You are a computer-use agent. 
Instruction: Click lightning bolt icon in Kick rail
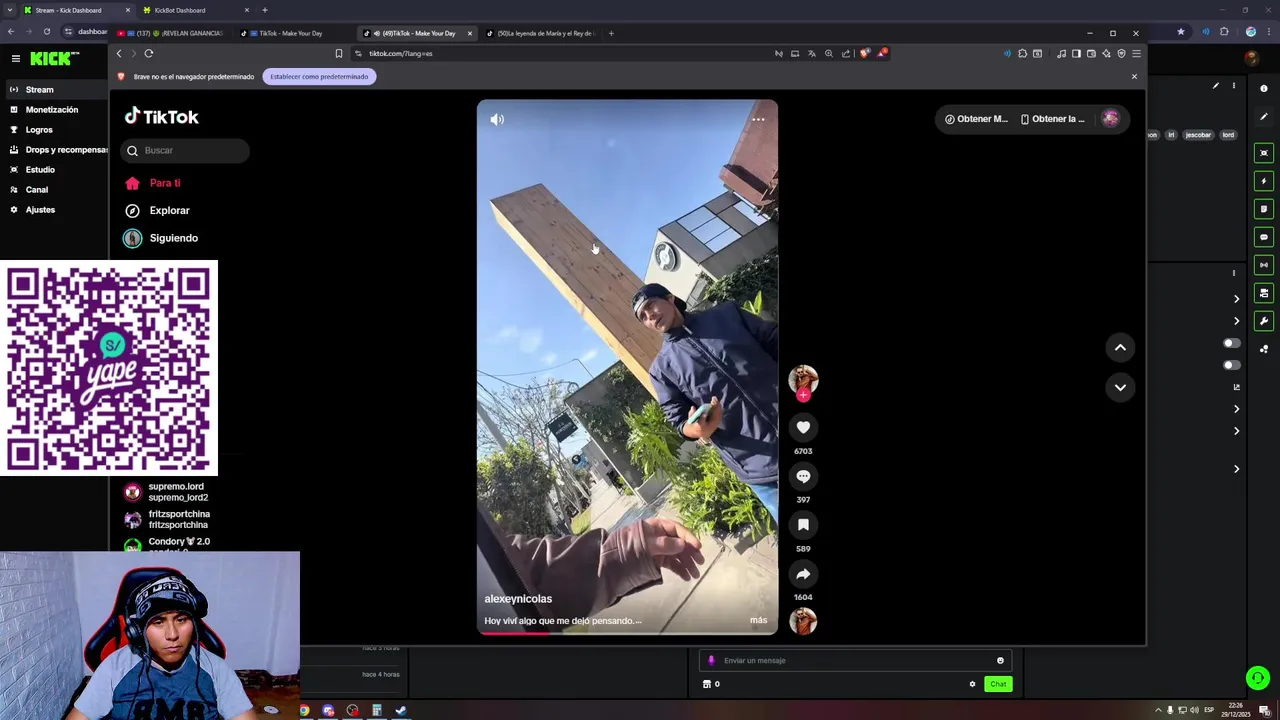pyautogui.click(x=1264, y=181)
